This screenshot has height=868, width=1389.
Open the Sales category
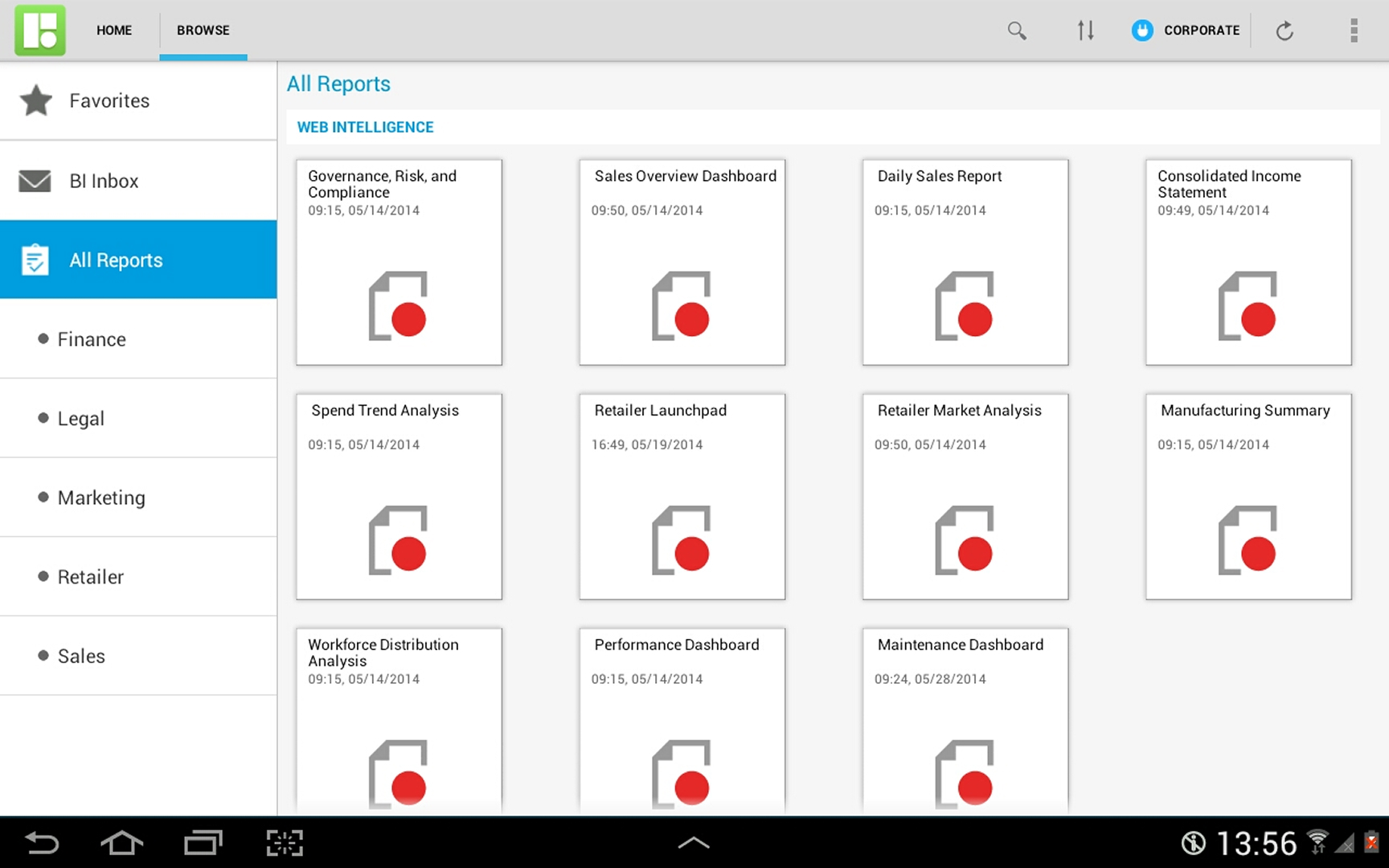pyautogui.click(x=138, y=656)
